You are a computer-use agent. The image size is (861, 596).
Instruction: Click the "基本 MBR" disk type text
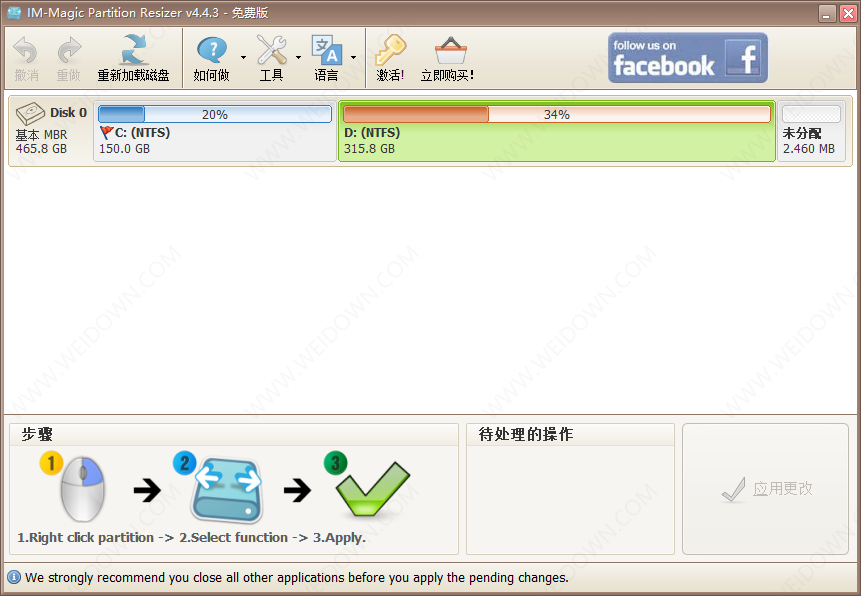click(x=41, y=135)
